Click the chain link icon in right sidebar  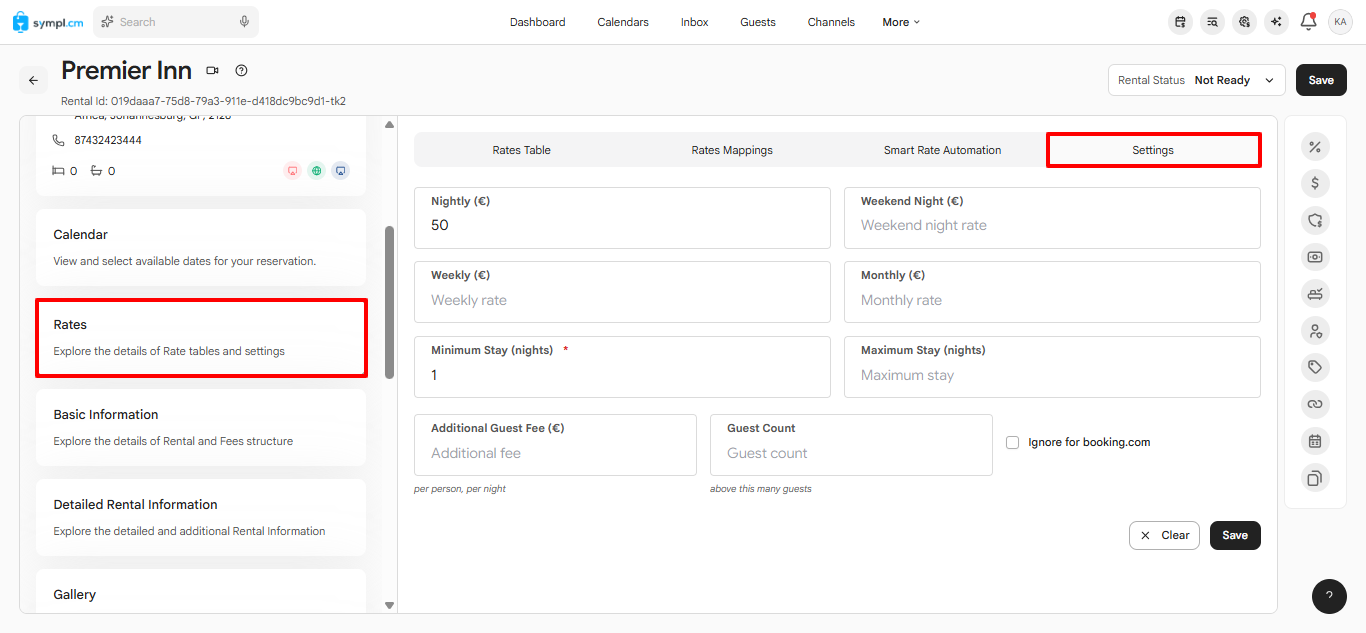[x=1315, y=404]
